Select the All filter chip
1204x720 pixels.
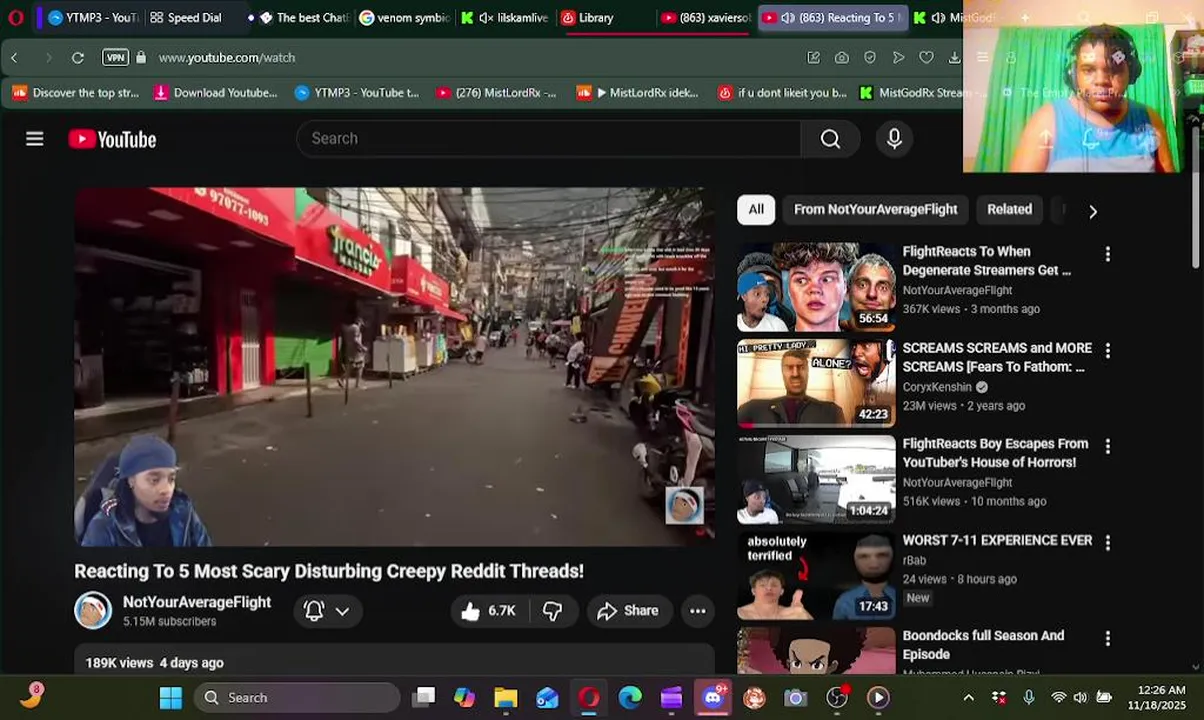coord(756,209)
